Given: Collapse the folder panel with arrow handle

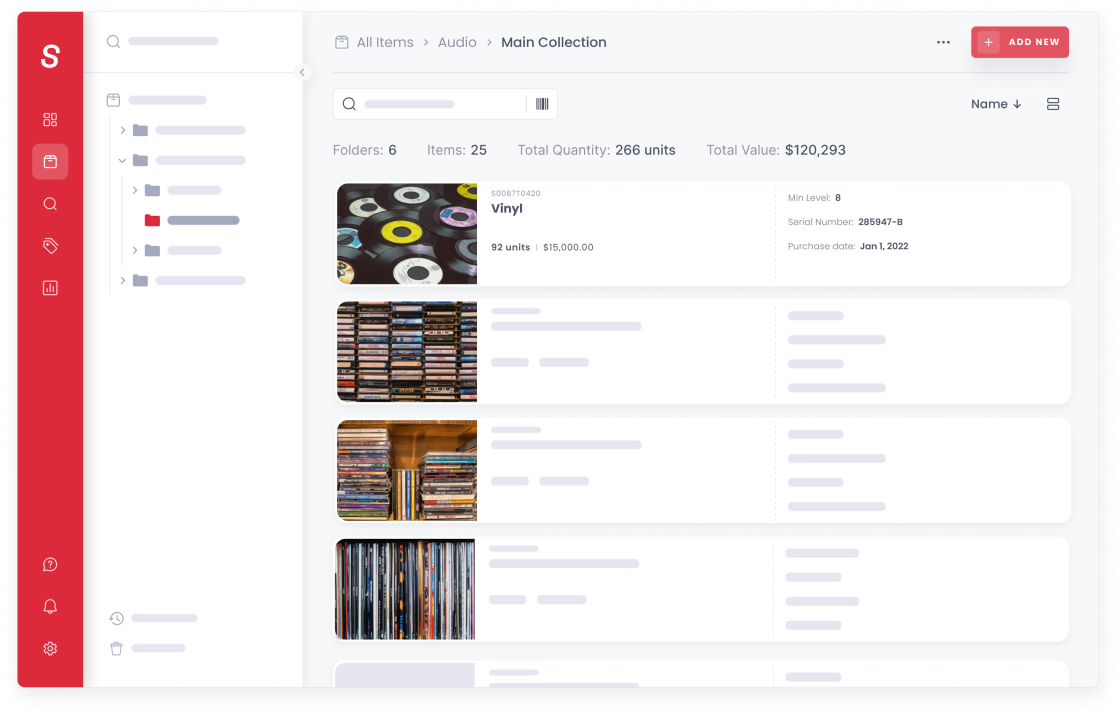Looking at the screenshot, I should 302,72.
